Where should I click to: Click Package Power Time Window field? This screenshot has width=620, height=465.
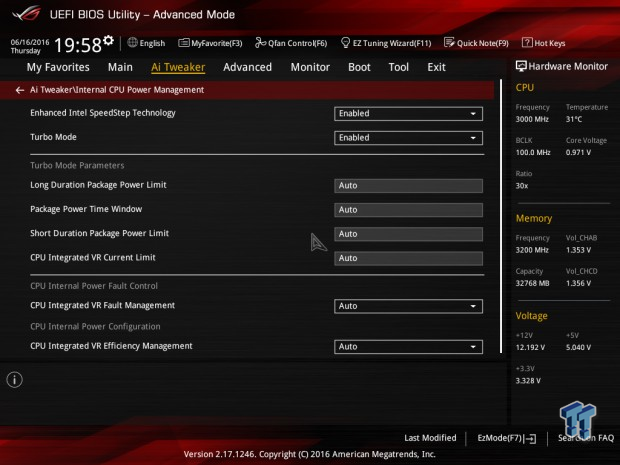408,210
